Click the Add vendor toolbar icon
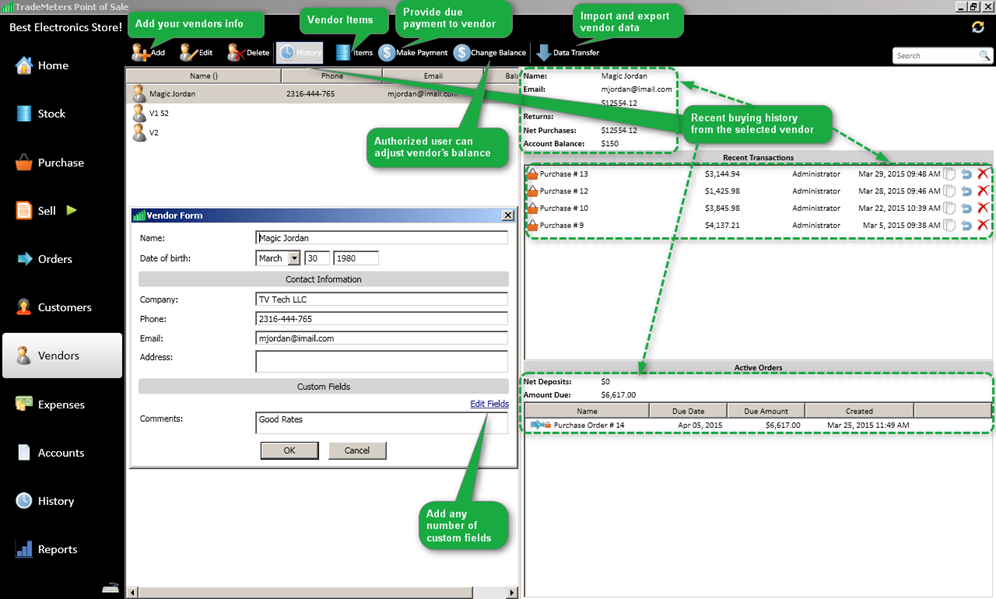 (140, 52)
